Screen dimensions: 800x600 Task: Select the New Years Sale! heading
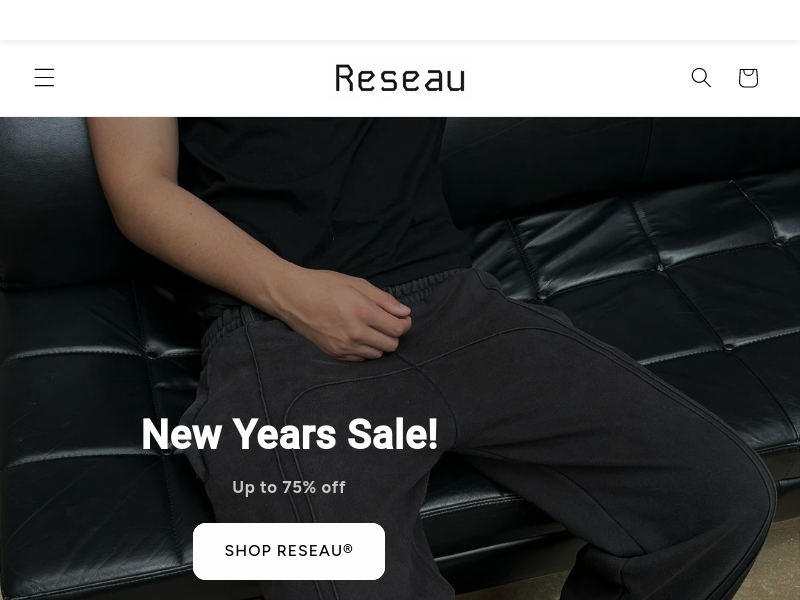[x=289, y=434]
